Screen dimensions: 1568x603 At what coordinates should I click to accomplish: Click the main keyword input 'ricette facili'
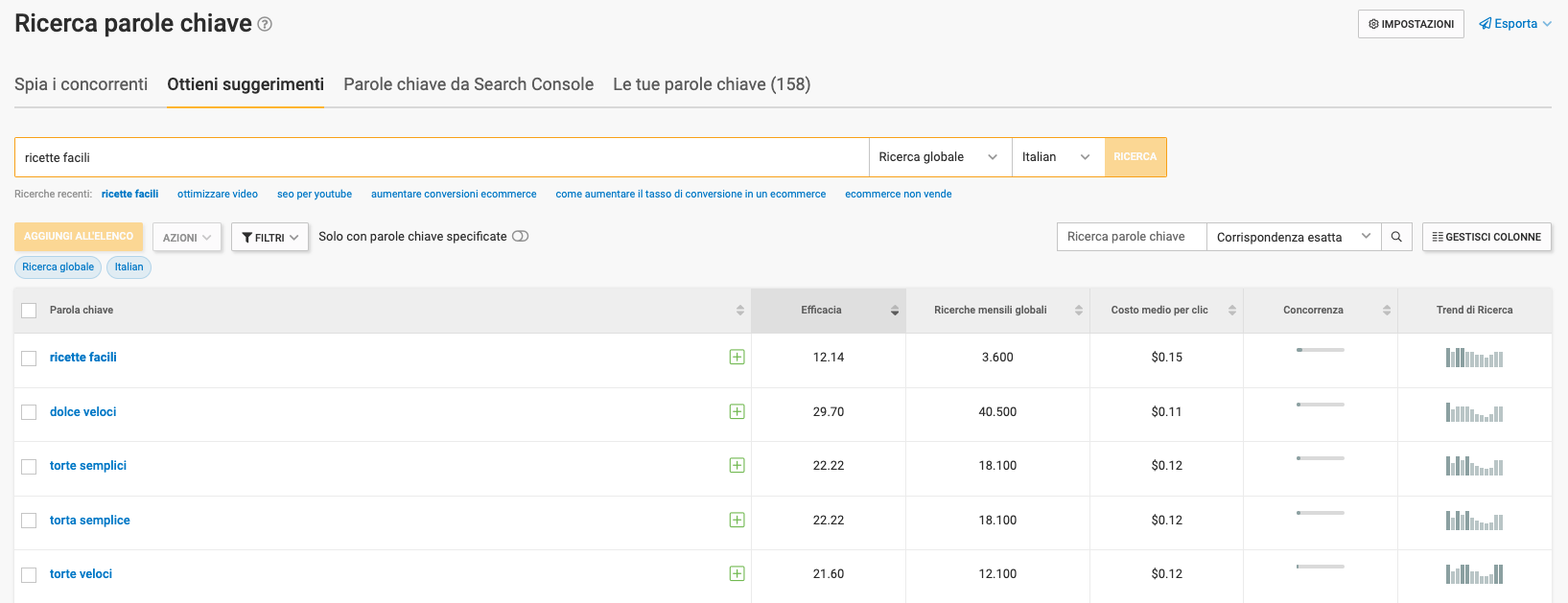(x=441, y=157)
